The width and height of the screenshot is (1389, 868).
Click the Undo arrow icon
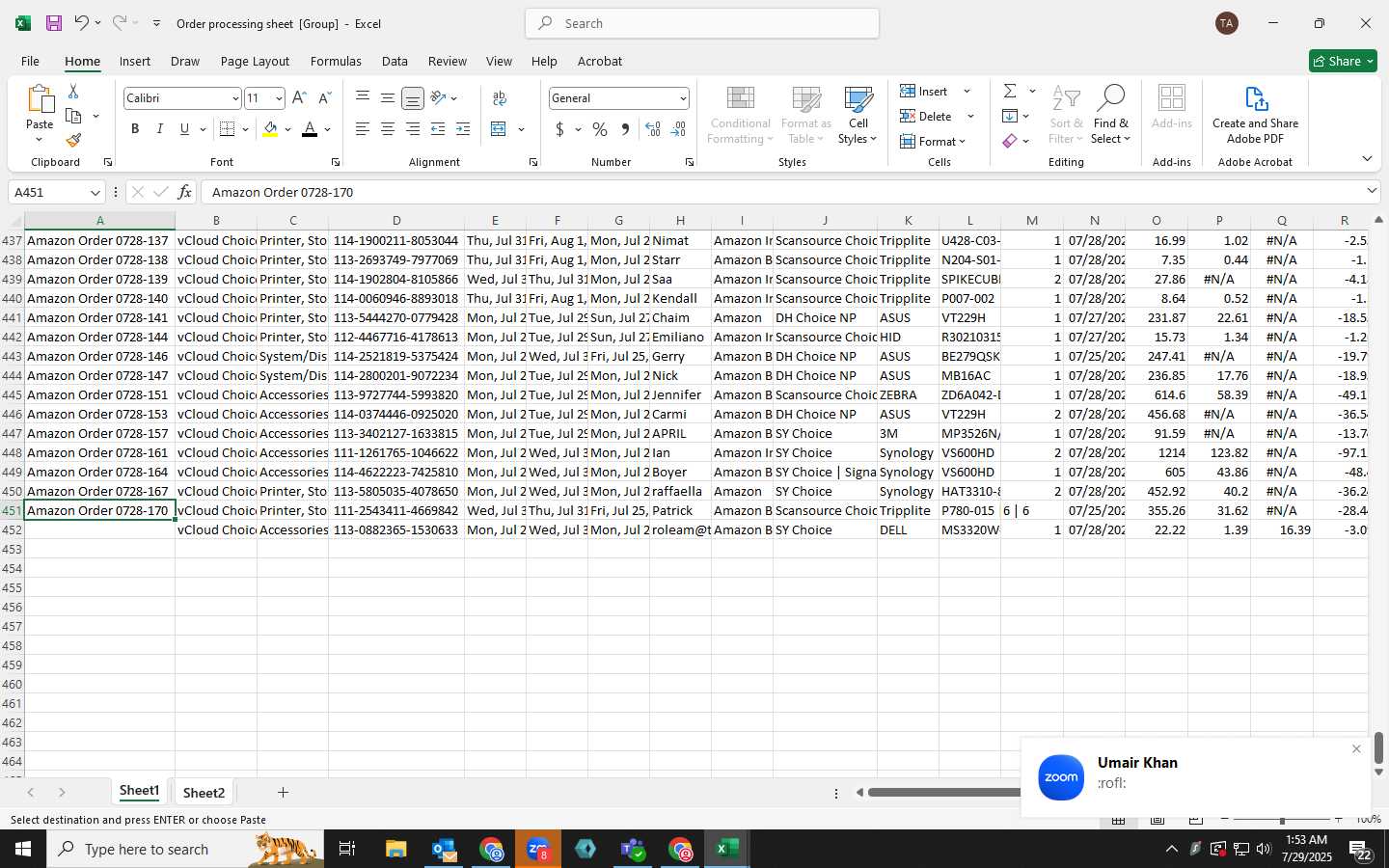point(81,22)
